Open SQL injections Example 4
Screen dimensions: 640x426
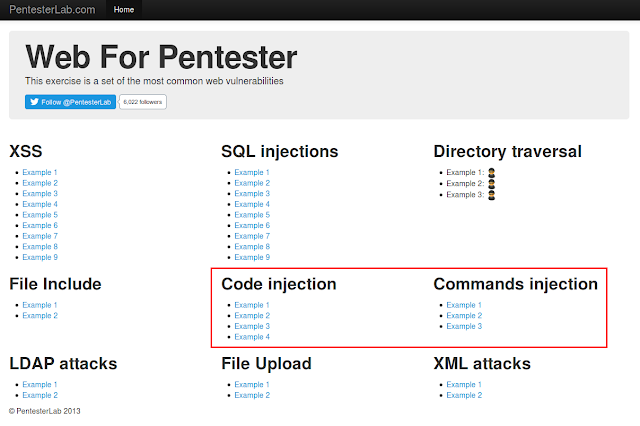[x=252, y=204]
